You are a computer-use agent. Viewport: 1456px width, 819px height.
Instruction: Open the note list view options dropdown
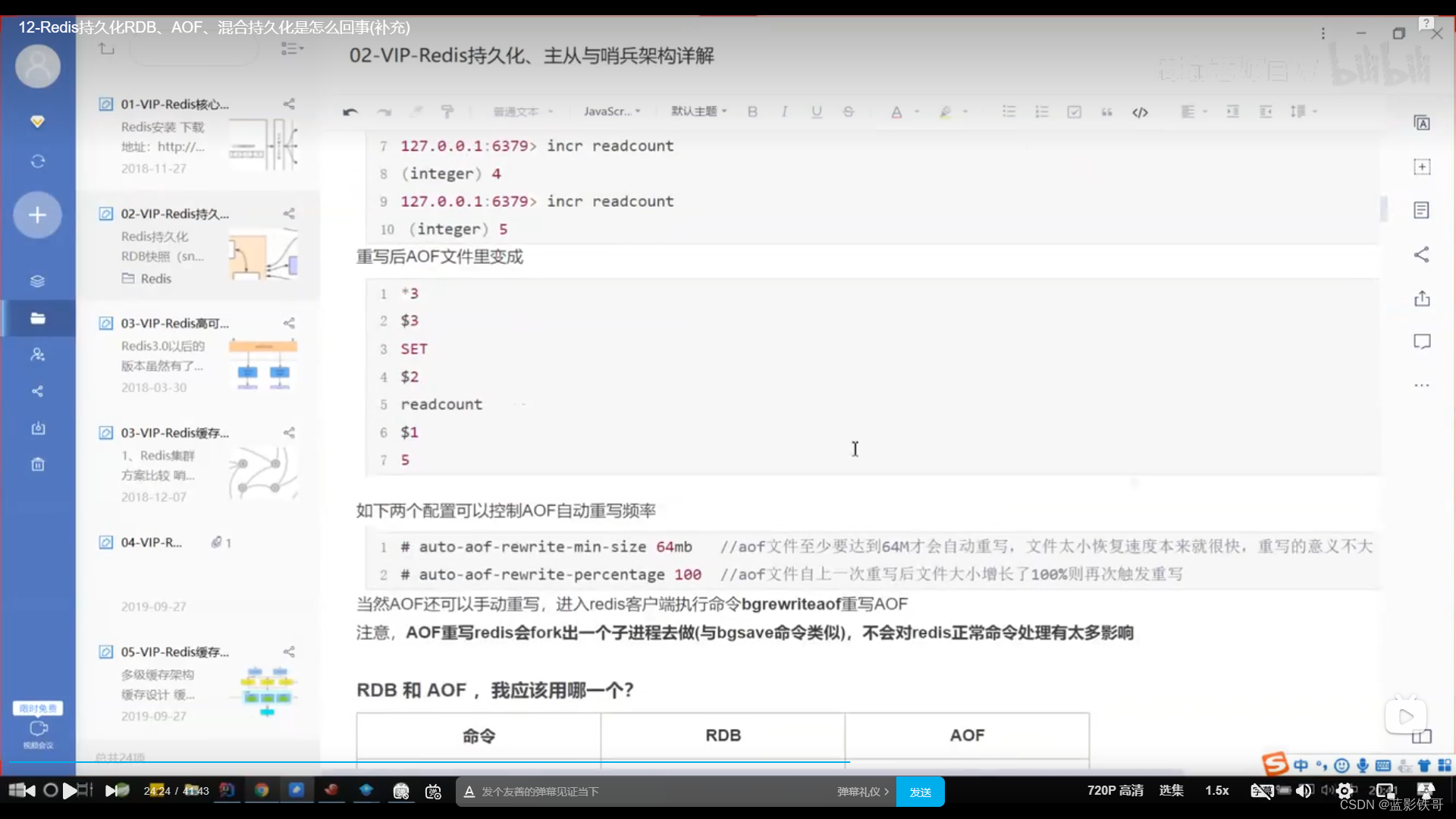[292, 49]
